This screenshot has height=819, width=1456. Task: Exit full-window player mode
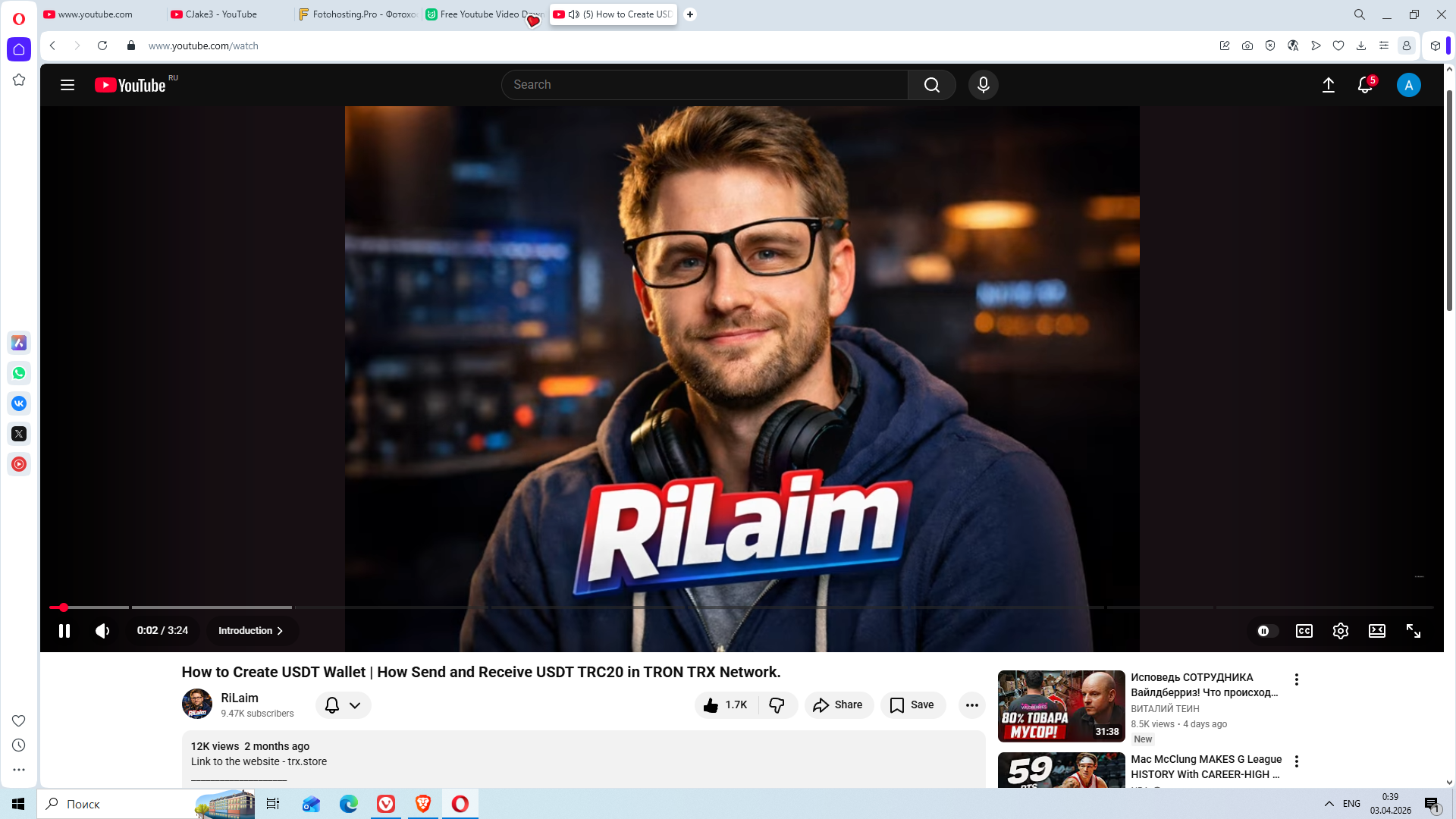click(1413, 631)
